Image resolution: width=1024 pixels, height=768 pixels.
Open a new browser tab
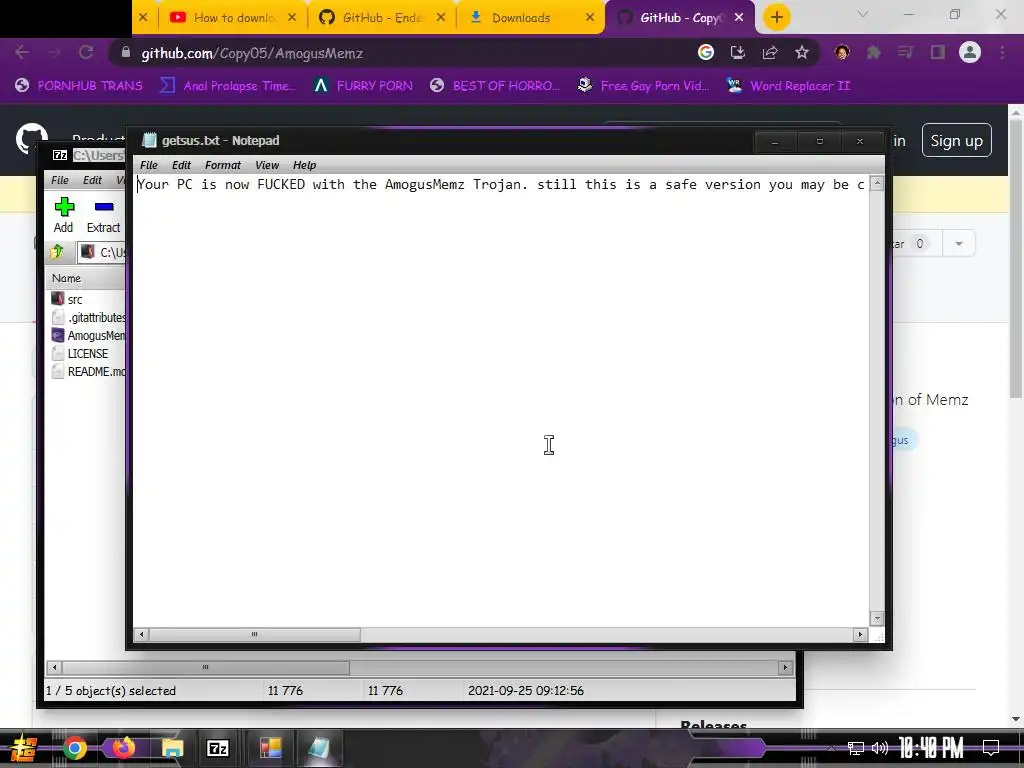pyautogui.click(x=776, y=18)
